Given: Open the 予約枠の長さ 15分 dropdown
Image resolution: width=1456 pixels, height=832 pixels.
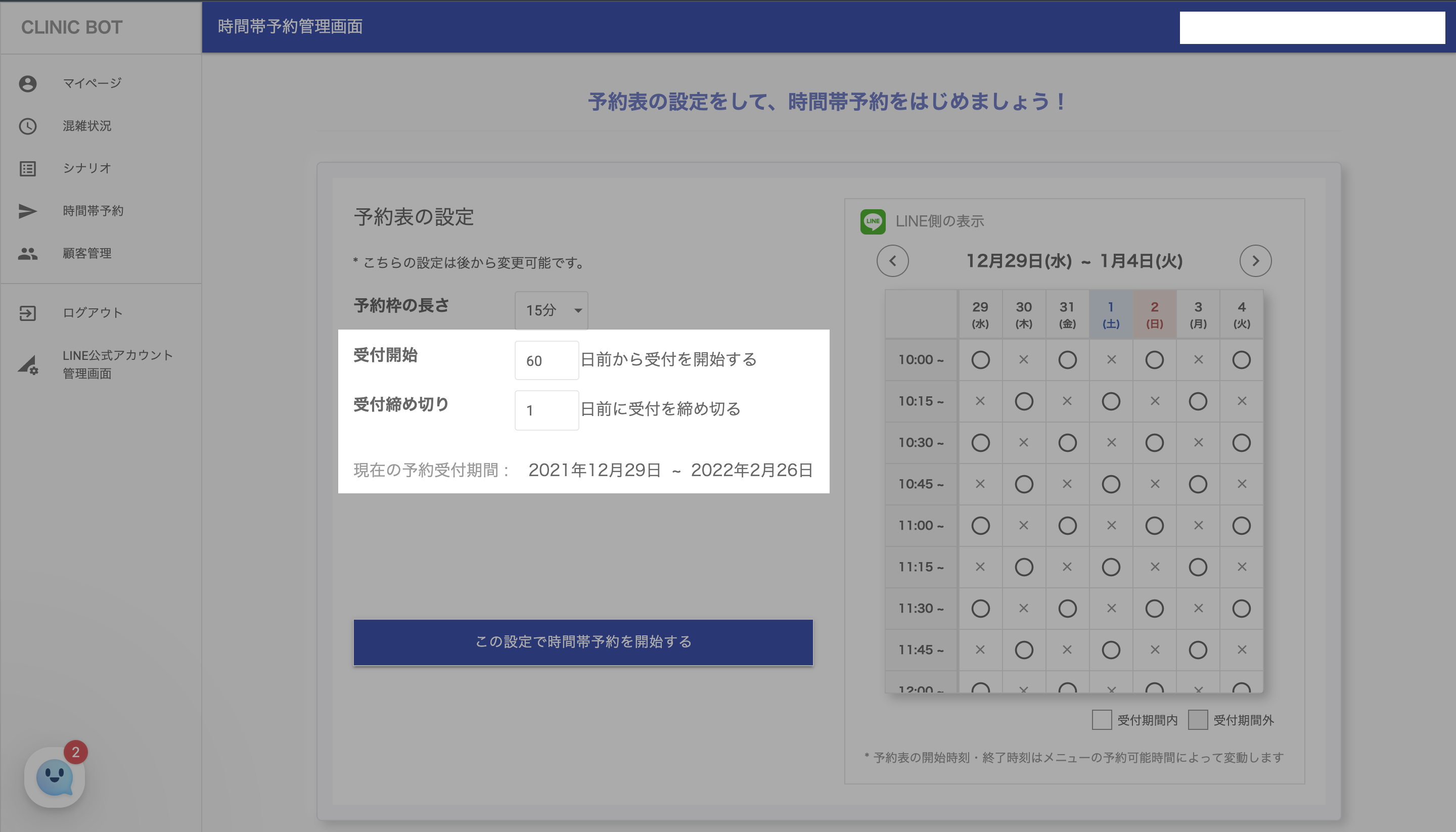Looking at the screenshot, I should [551, 310].
